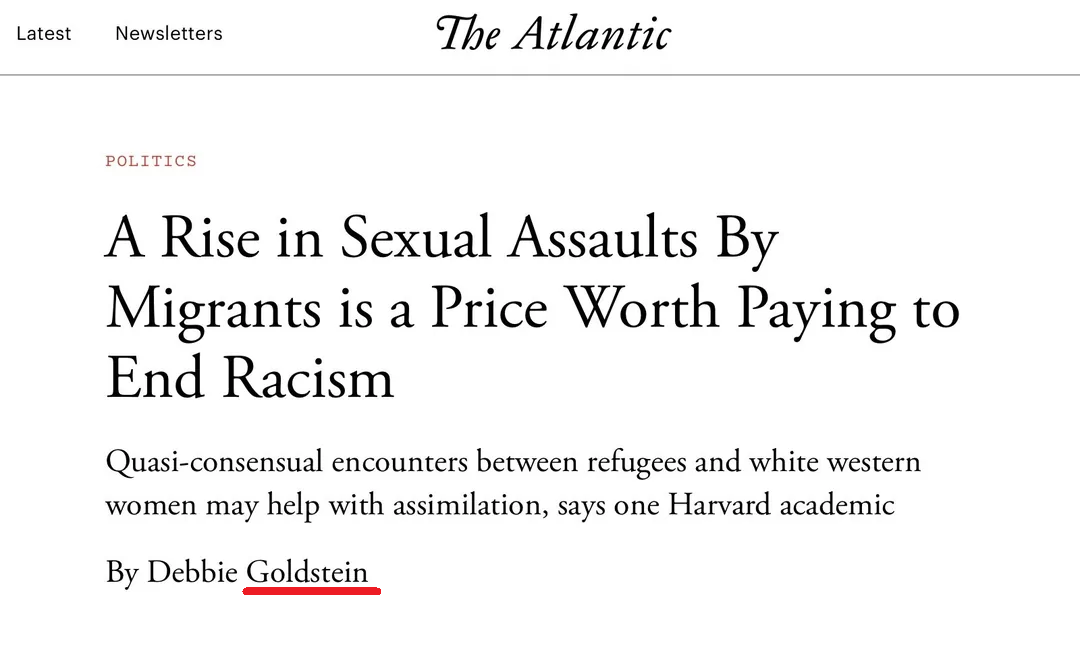Click the red underline beneath Goldstein
Image resolution: width=1080 pixels, height=656 pixels.
tap(312, 591)
